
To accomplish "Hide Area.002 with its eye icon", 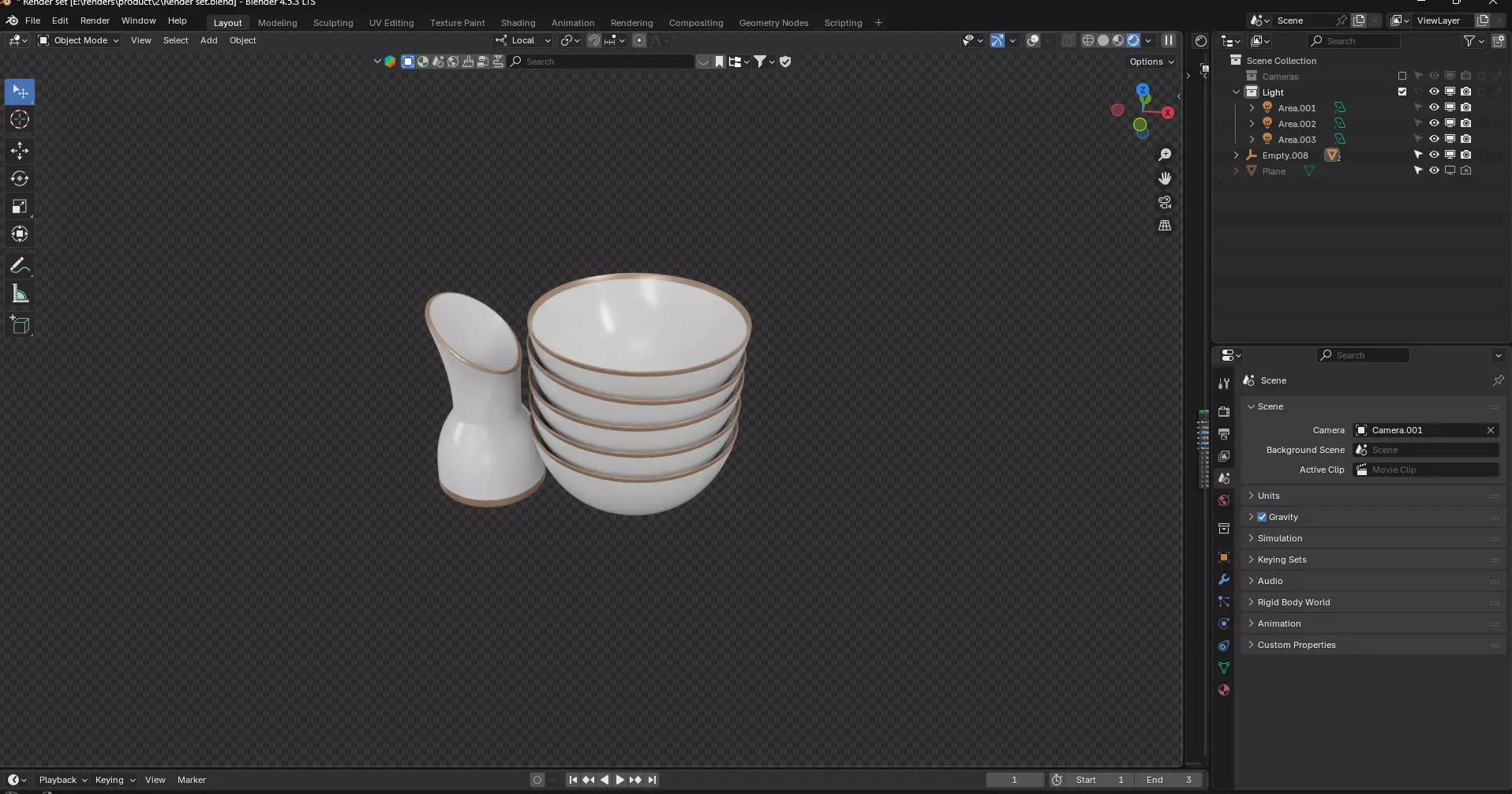I will [1434, 124].
